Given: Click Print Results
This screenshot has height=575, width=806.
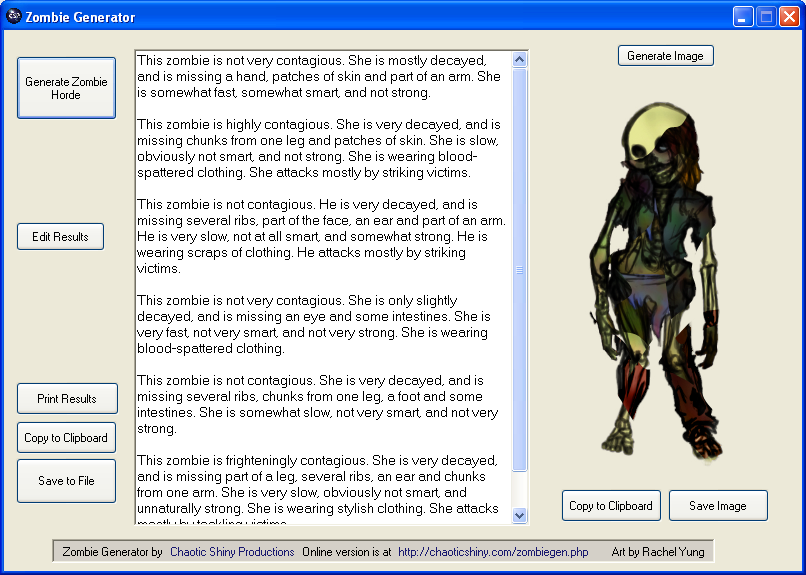Looking at the screenshot, I should (x=67, y=398).
